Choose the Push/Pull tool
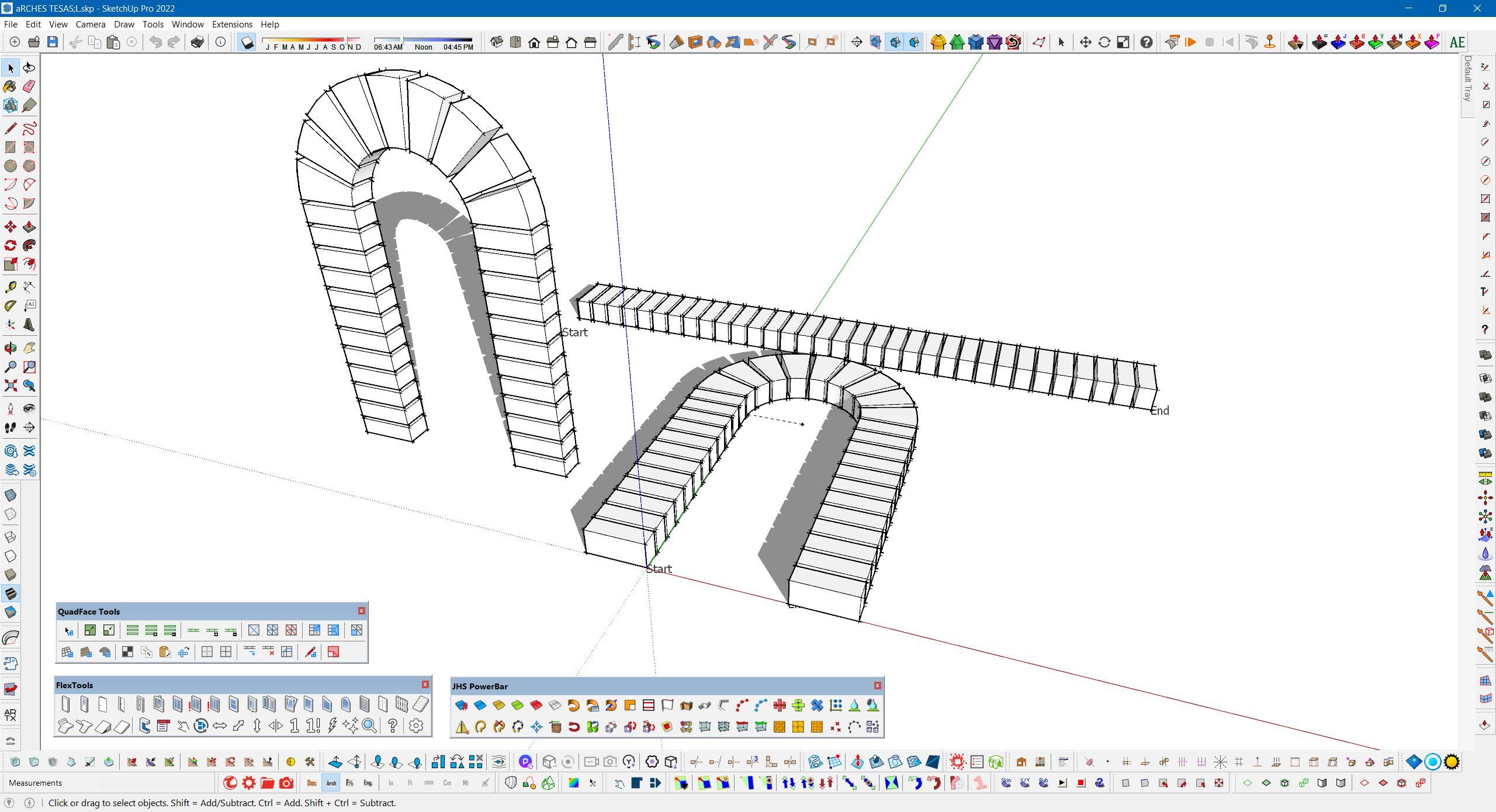The image size is (1496, 812). tap(29, 227)
